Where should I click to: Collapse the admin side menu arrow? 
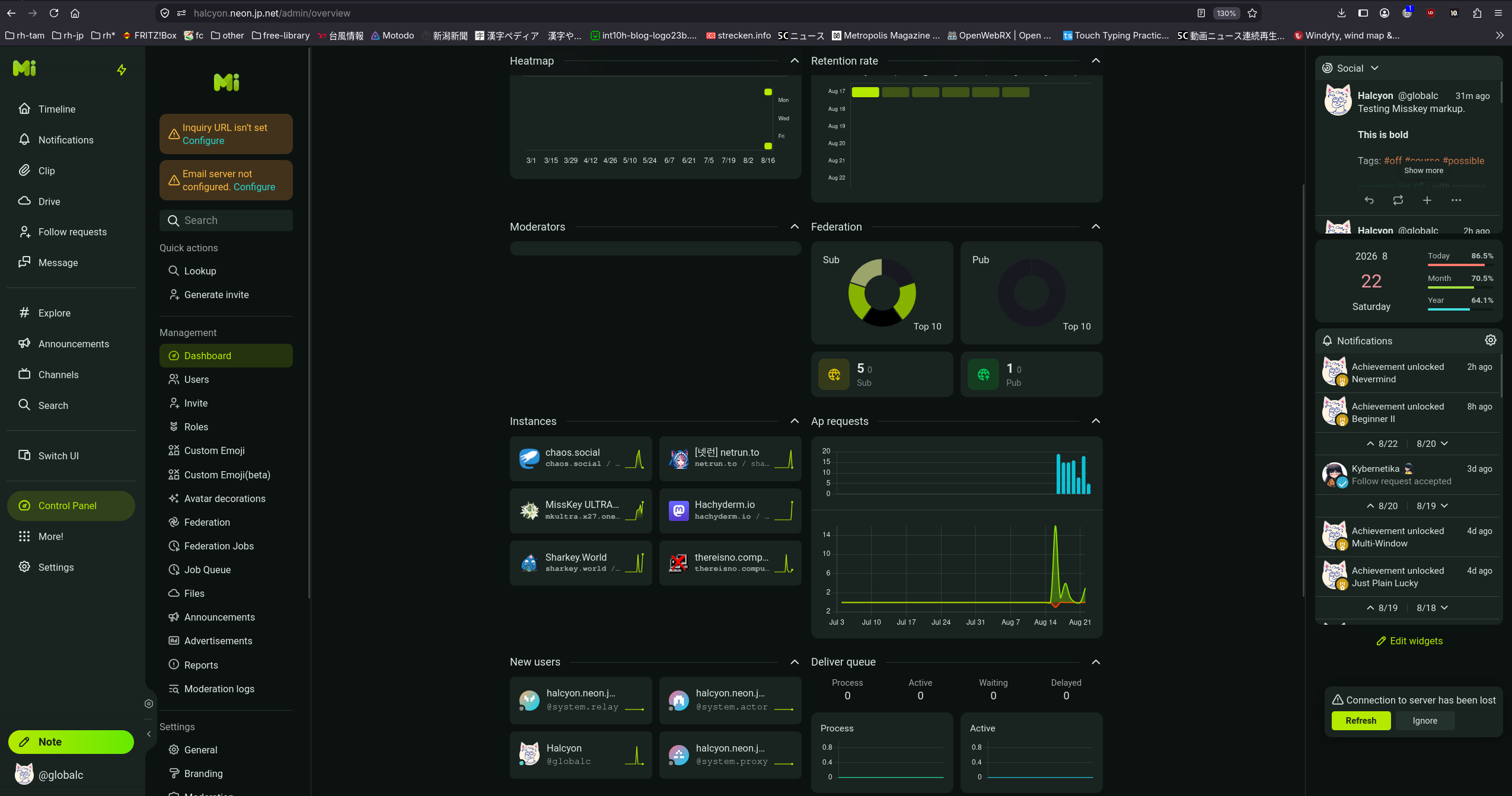(x=149, y=734)
